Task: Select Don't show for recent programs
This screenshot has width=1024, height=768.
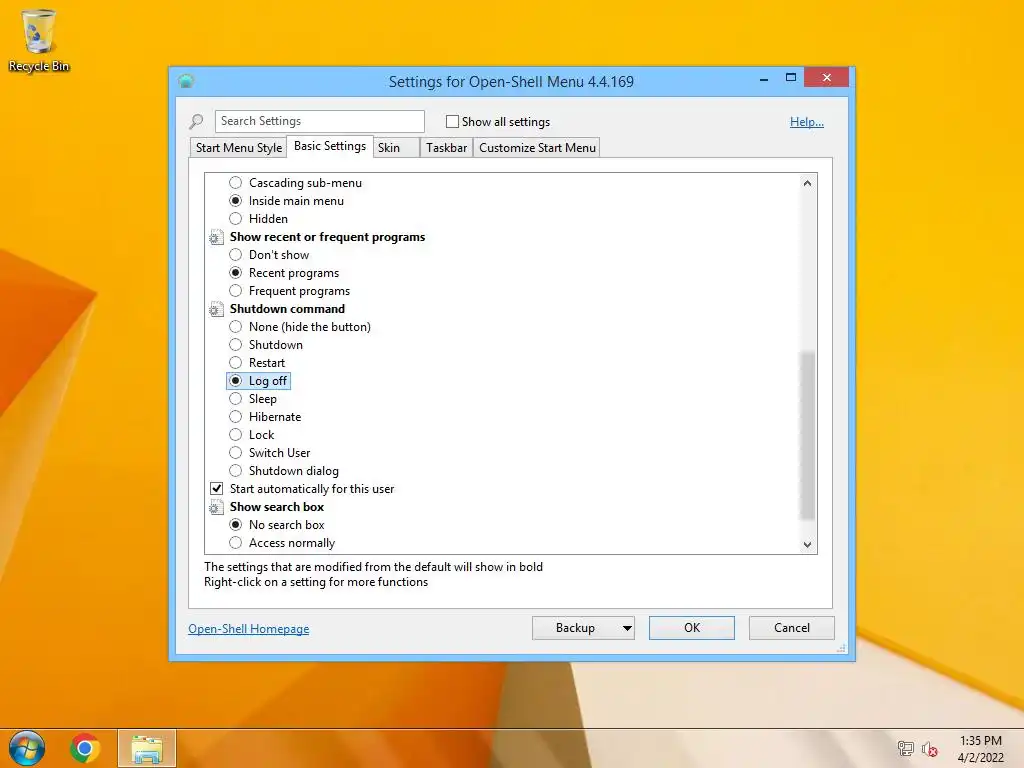Action: coord(235,255)
